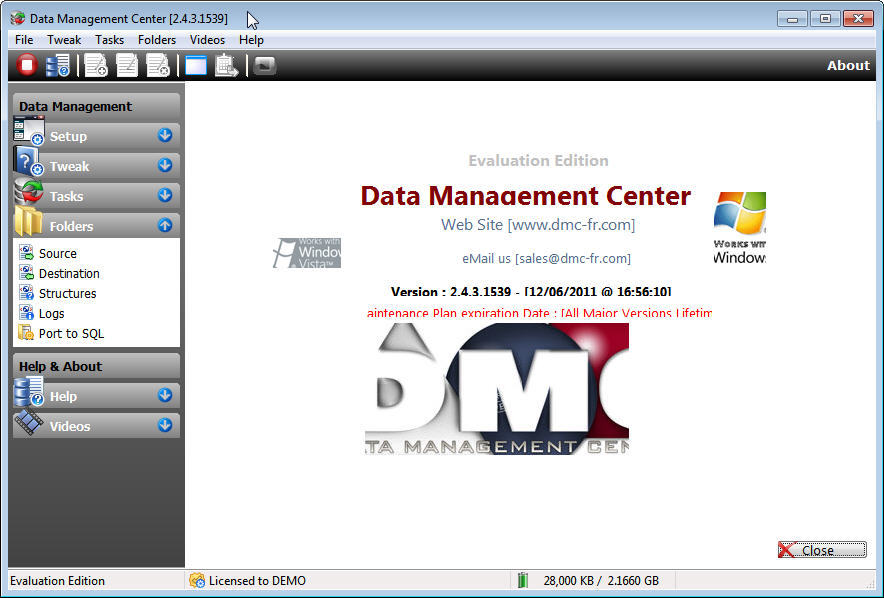Screen dimensions: 884x598
Task: Open the database help toolbar icon
Action: 58,65
